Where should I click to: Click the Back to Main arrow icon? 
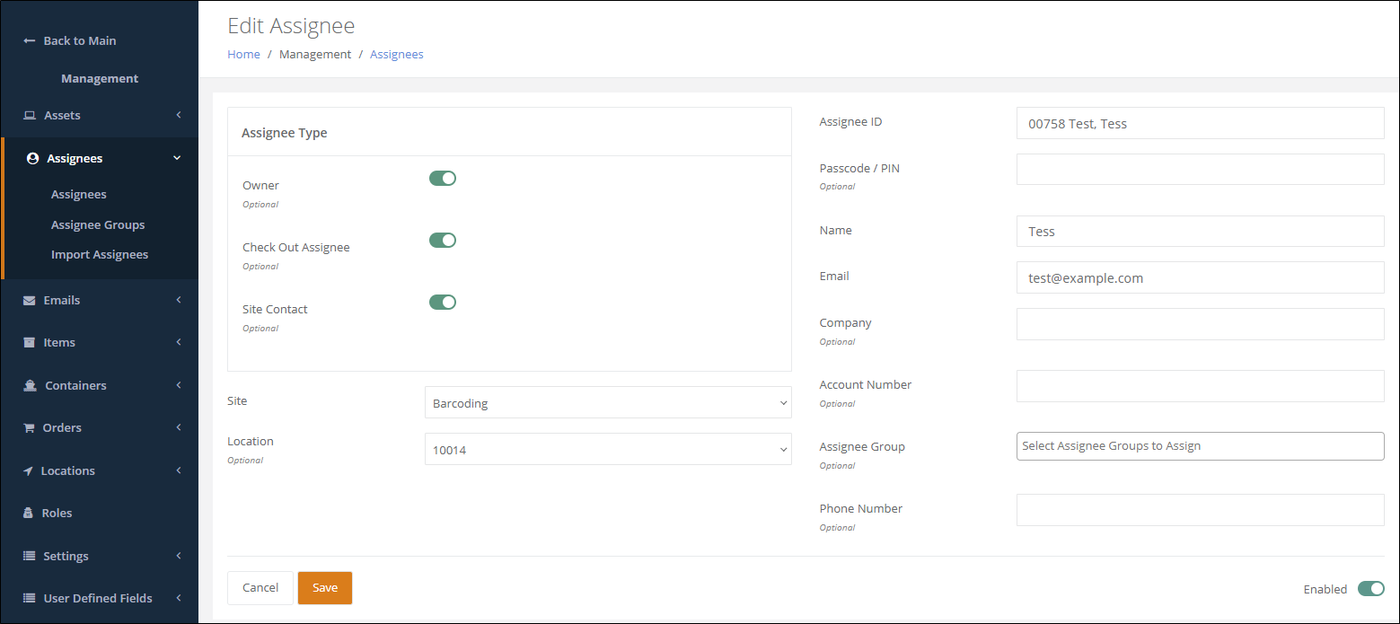click(x=29, y=41)
